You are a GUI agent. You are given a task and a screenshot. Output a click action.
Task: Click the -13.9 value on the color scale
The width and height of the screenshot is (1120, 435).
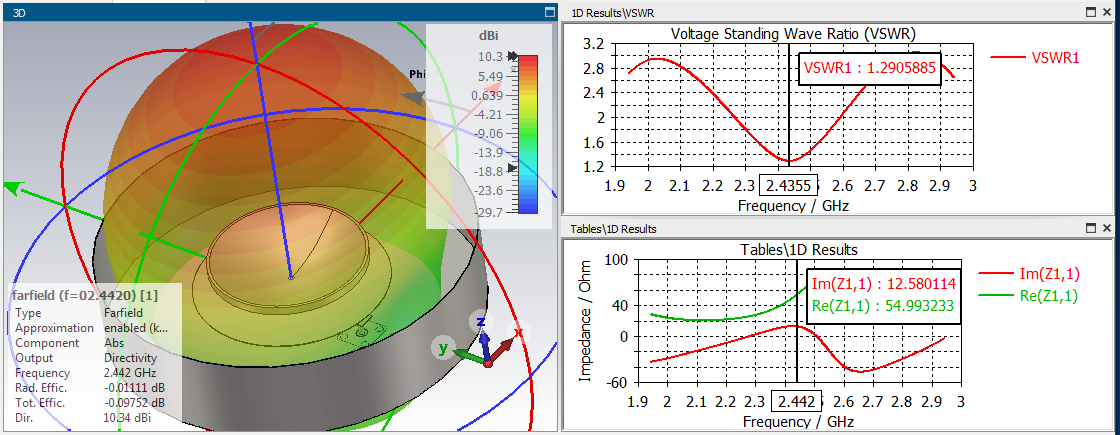click(489, 153)
